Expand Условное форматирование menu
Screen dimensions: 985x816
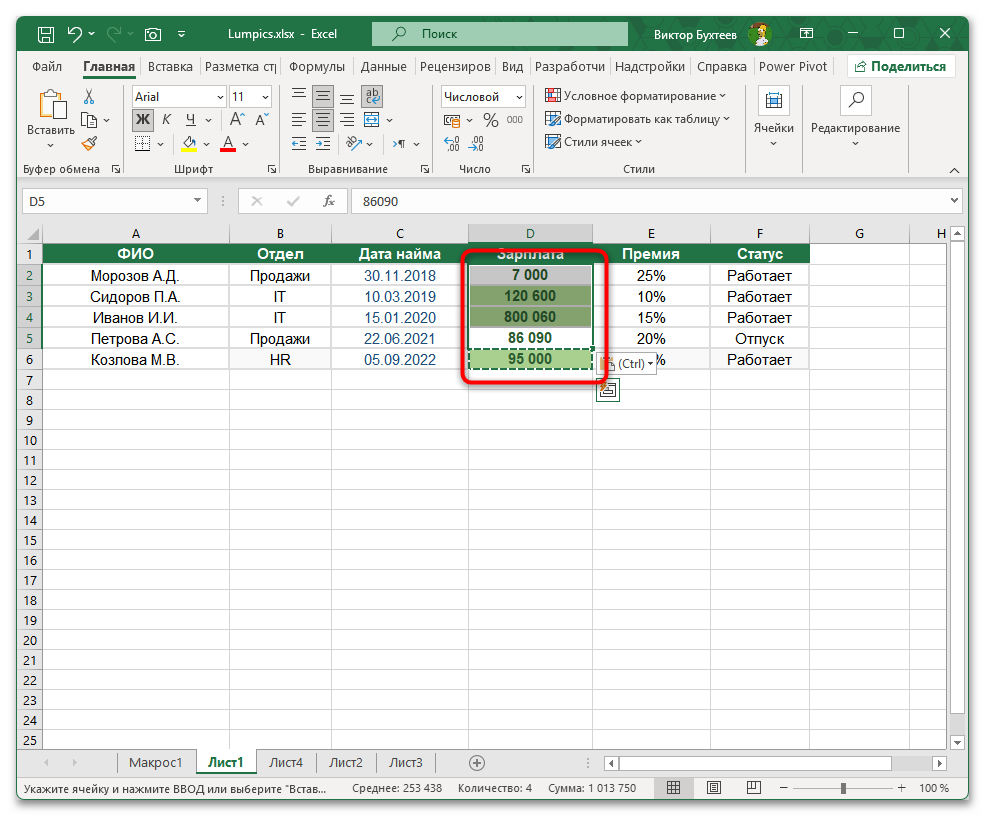636,96
